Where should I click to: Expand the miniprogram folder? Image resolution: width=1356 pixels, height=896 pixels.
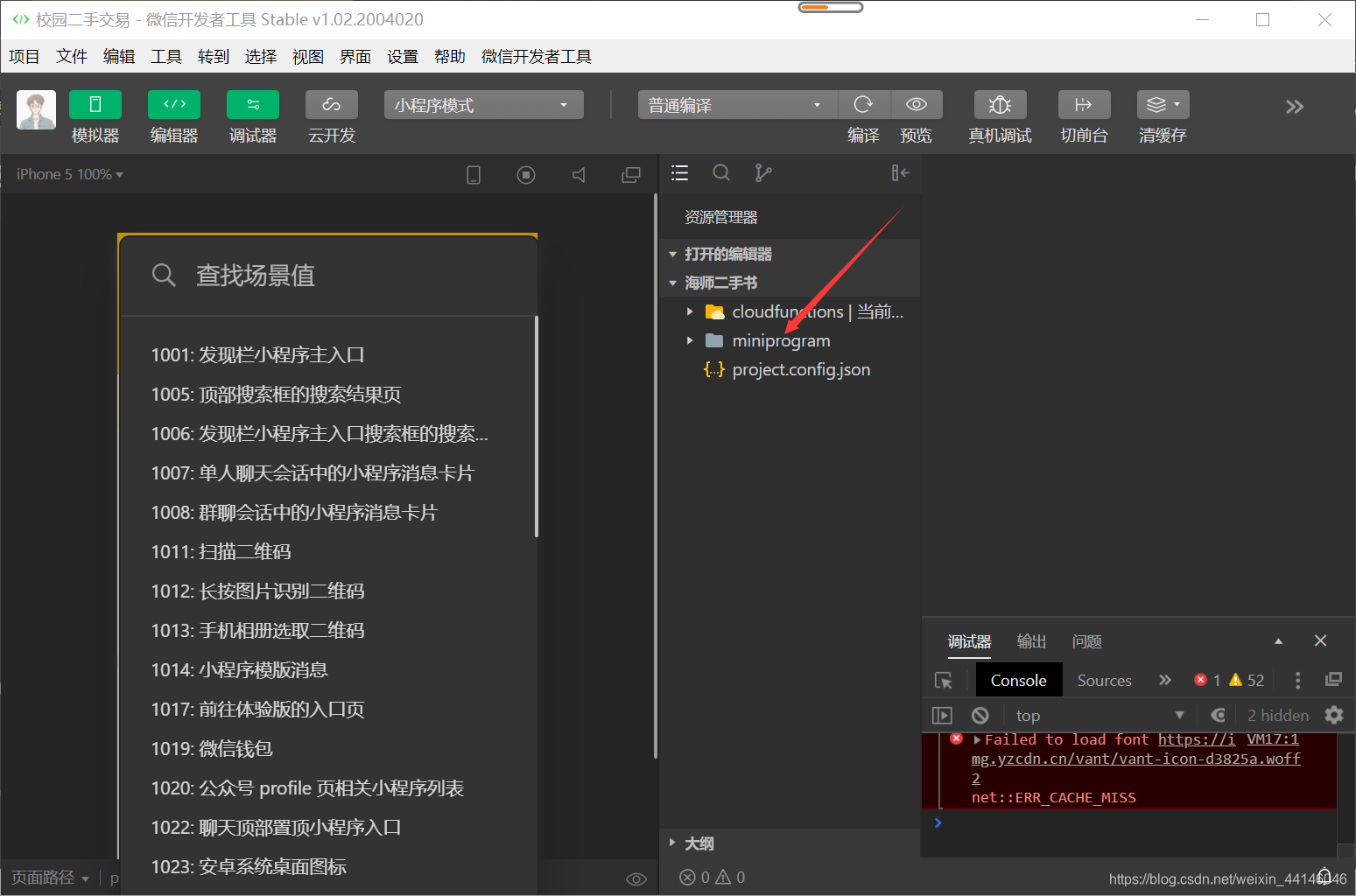(690, 340)
